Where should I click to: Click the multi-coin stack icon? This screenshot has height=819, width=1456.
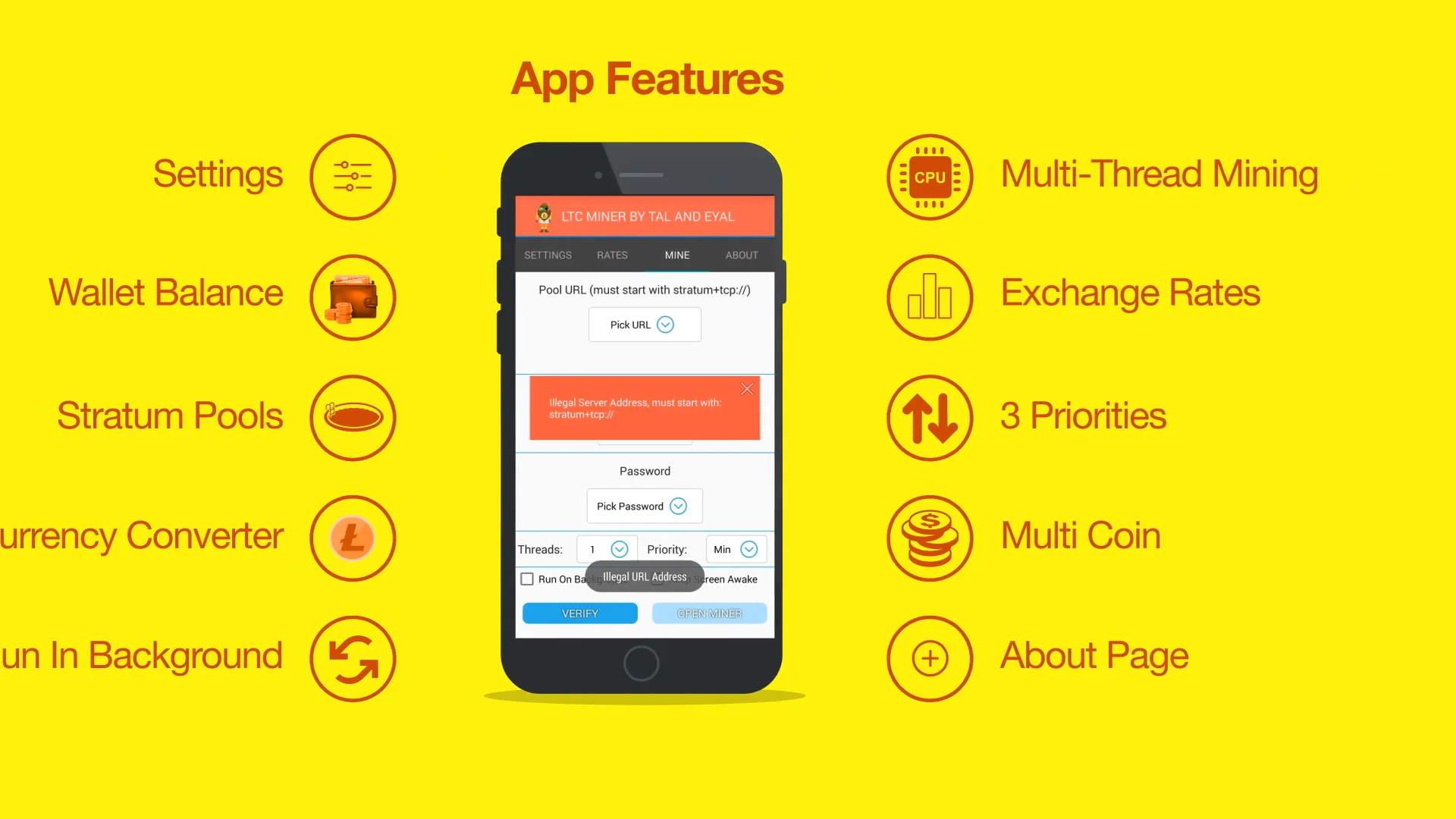(x=928, y=536)
